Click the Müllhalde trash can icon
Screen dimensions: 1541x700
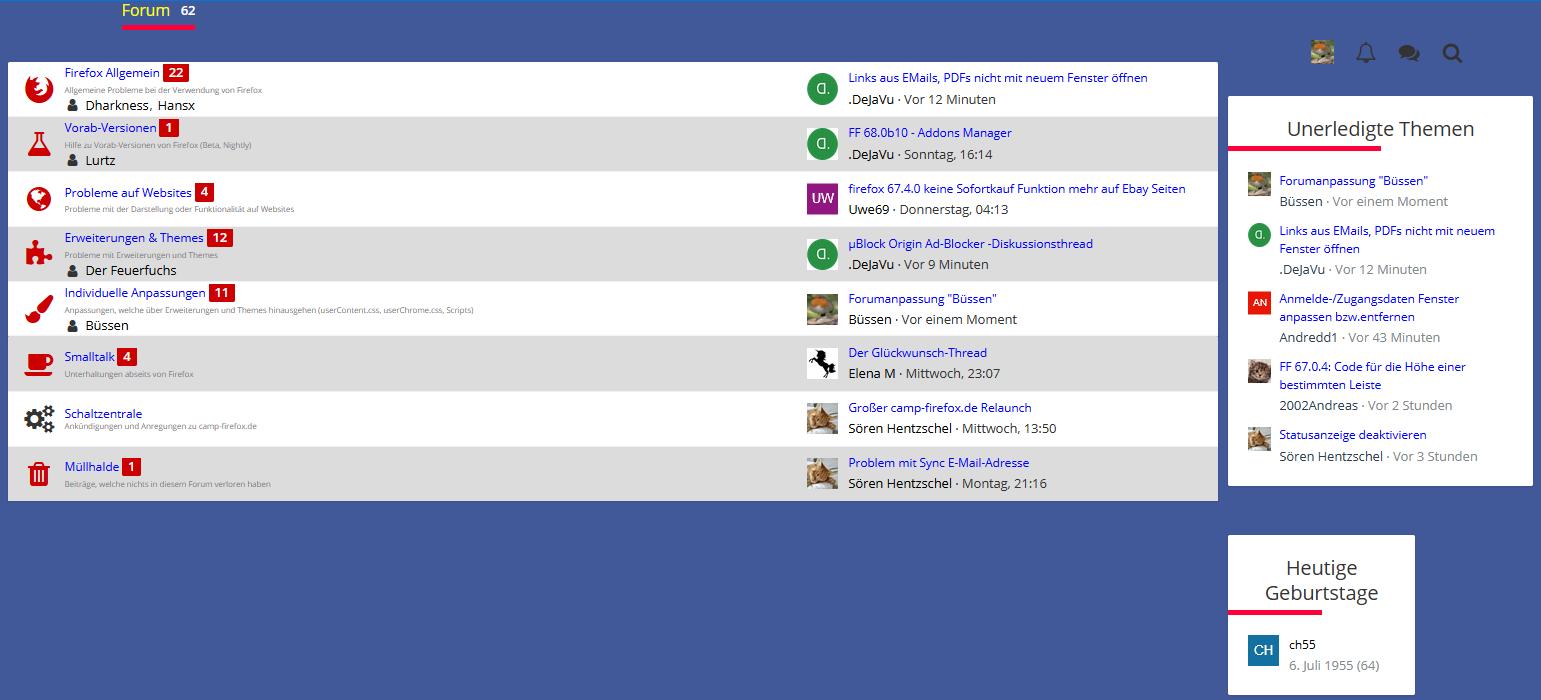[x=39, y=474]
